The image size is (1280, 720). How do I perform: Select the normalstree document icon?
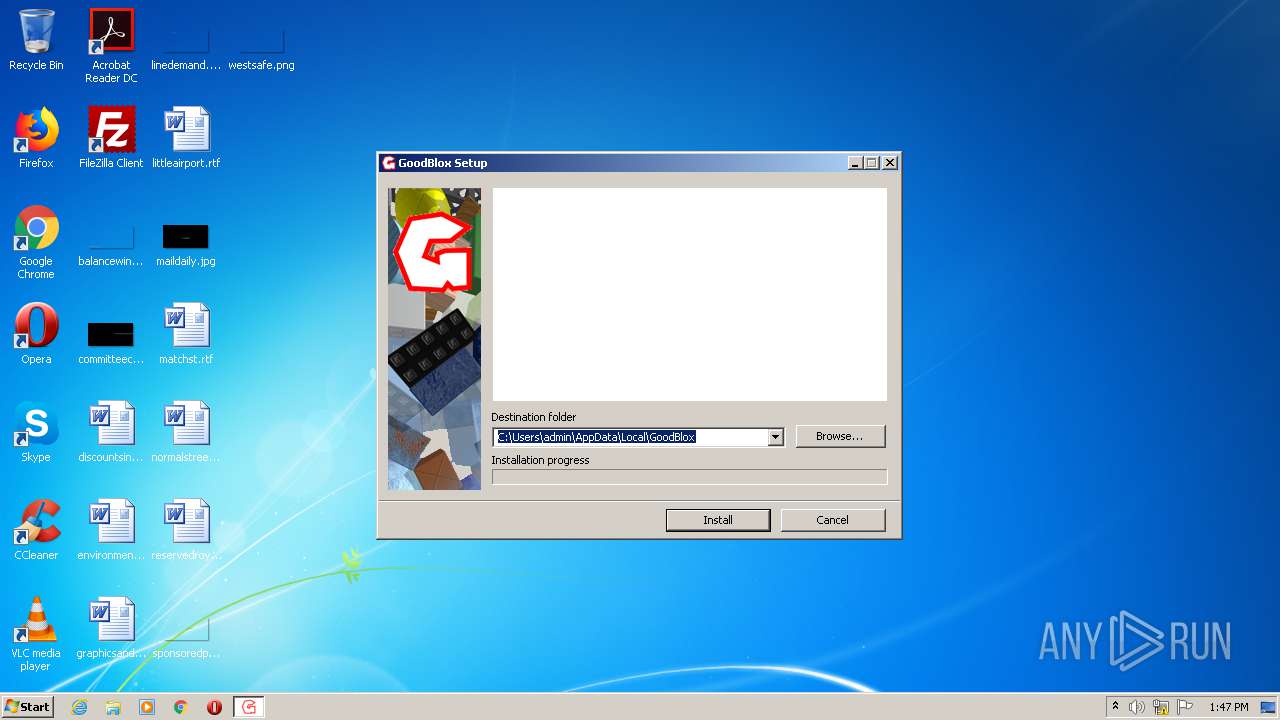click(186, 432)
